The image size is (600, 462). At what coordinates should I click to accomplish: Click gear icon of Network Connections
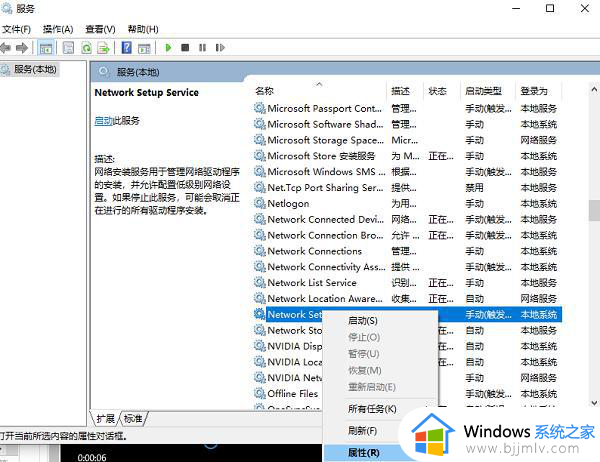point(259,251)
